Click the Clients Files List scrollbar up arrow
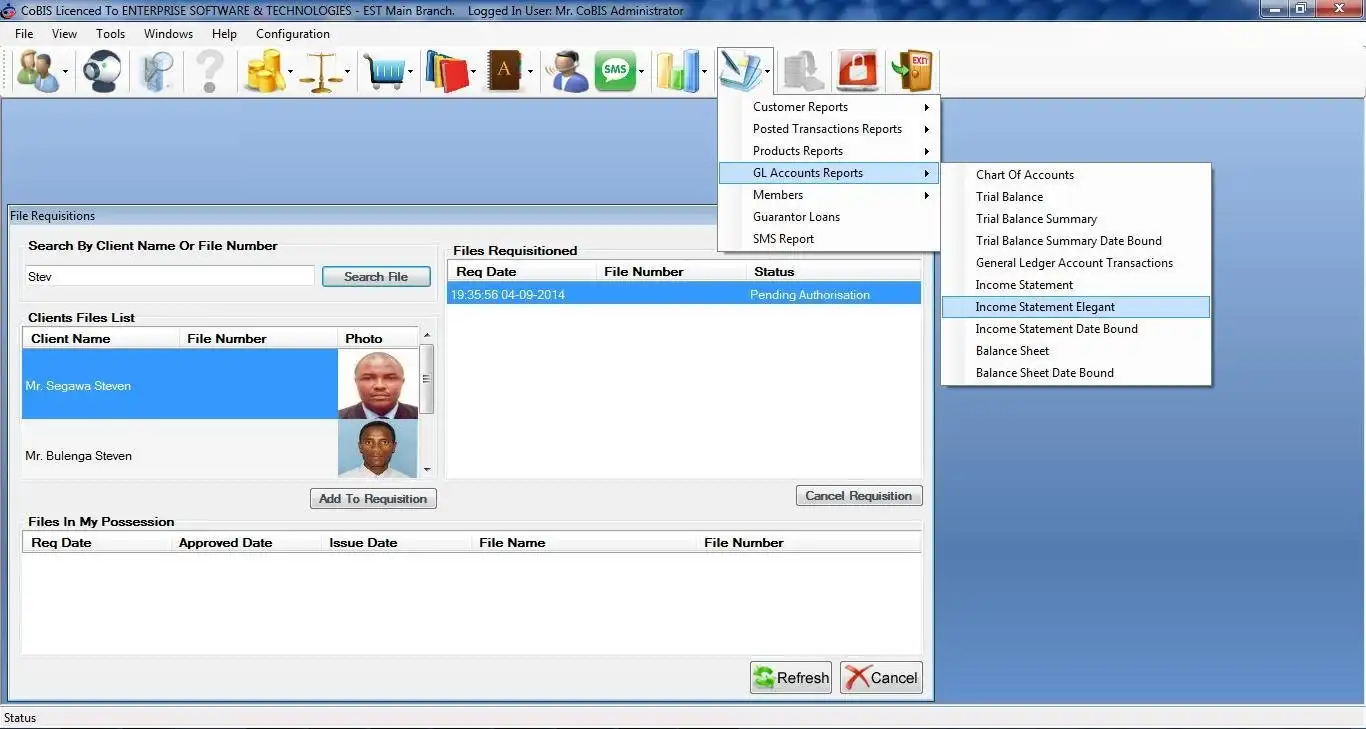 [x=427, y=335]
